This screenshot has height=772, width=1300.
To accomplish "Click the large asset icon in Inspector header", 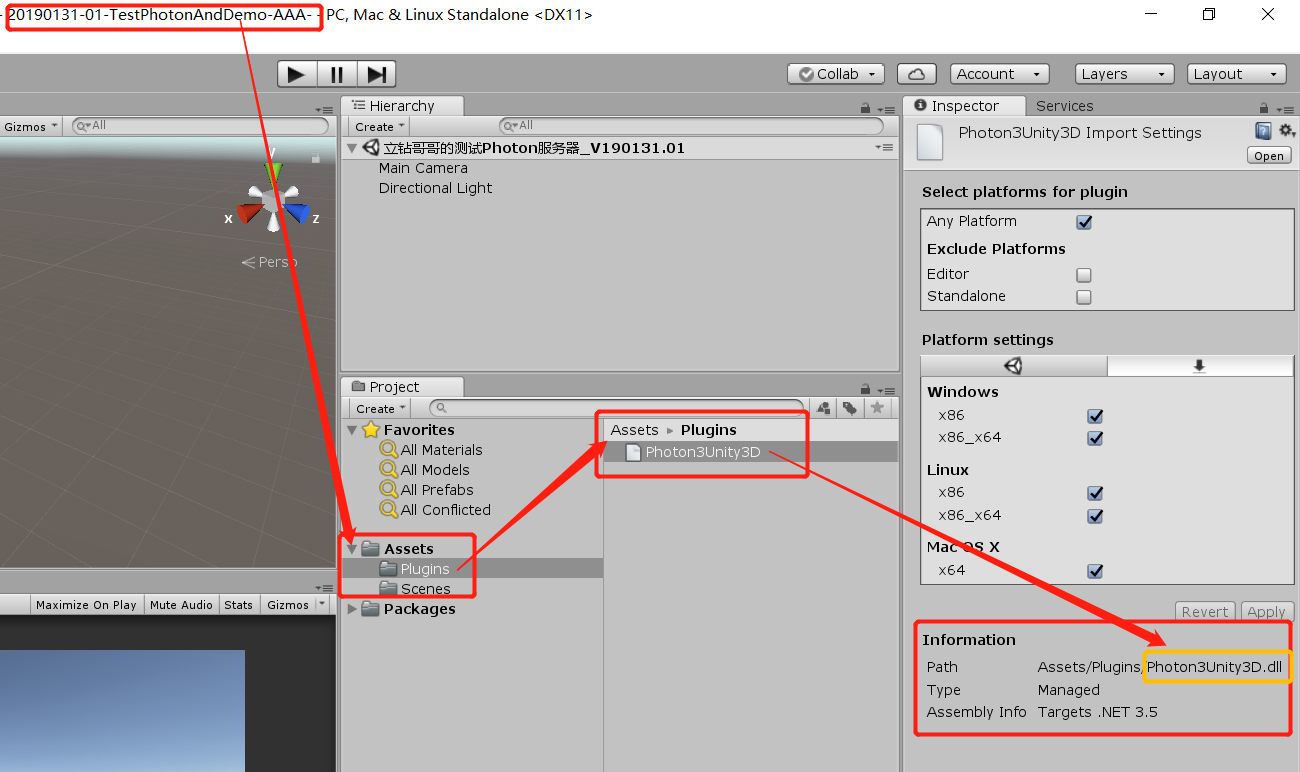I will (930, 141).
